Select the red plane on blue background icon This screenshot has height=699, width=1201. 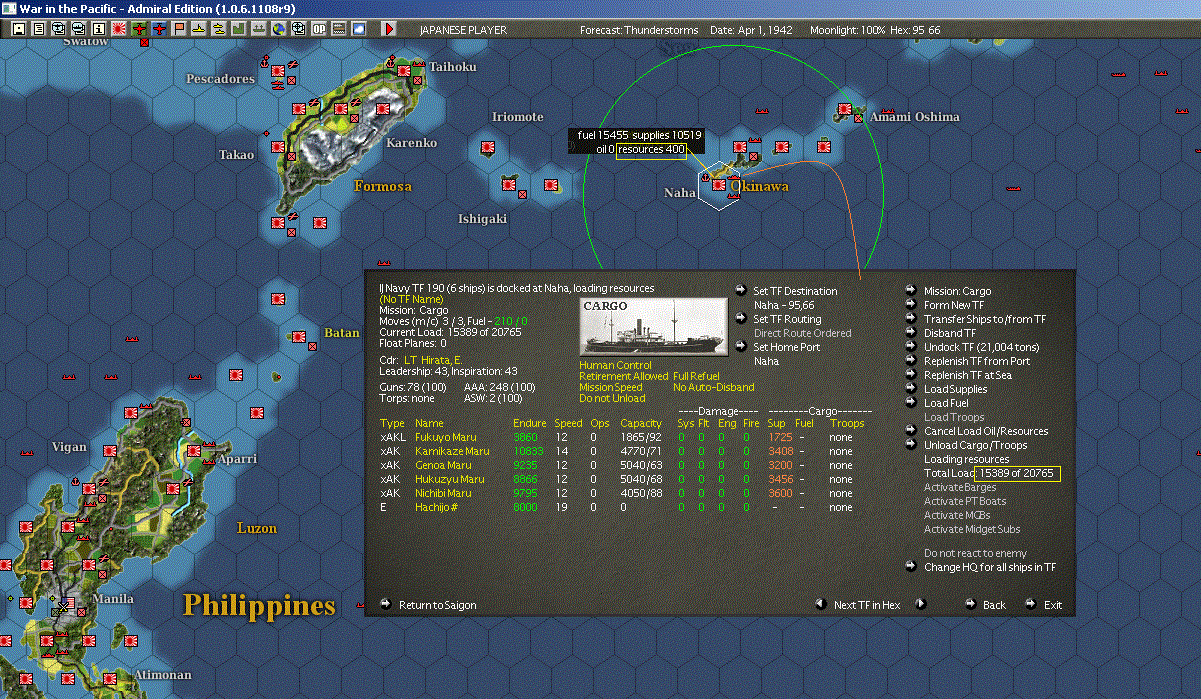[159, 29]
